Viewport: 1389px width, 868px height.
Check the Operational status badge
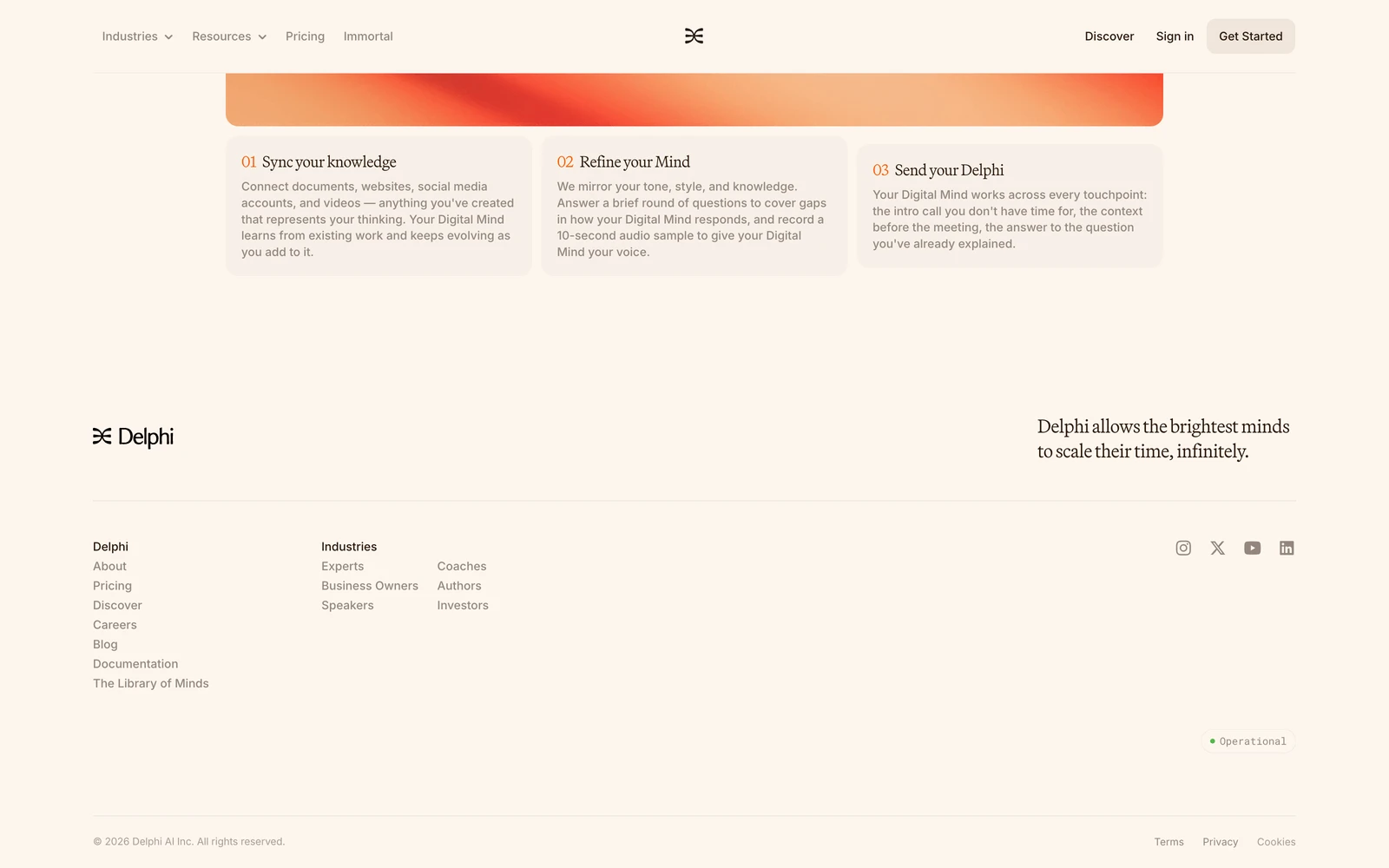coord(1248,741)
